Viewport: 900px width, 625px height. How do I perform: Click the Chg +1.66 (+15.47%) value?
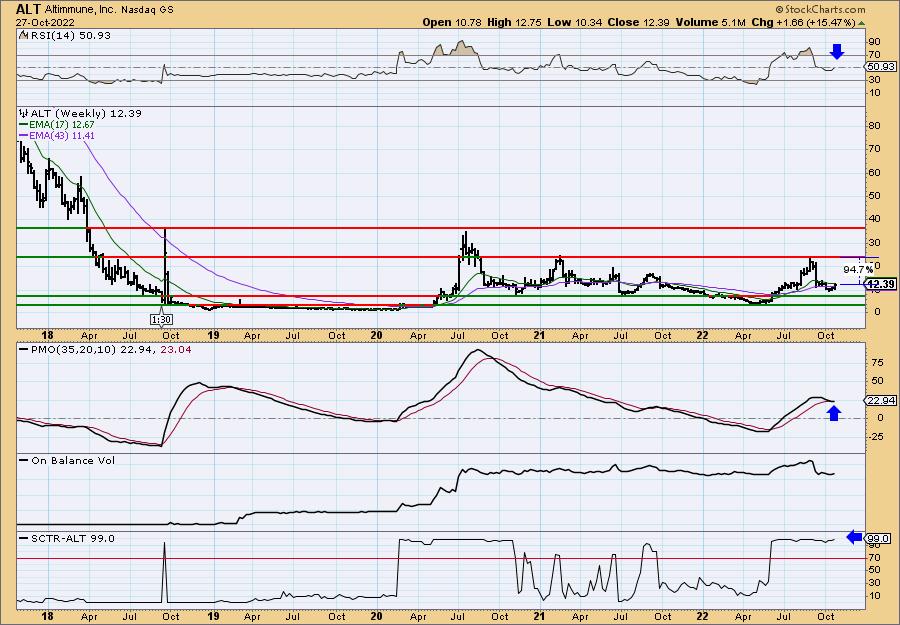(803, 22)
